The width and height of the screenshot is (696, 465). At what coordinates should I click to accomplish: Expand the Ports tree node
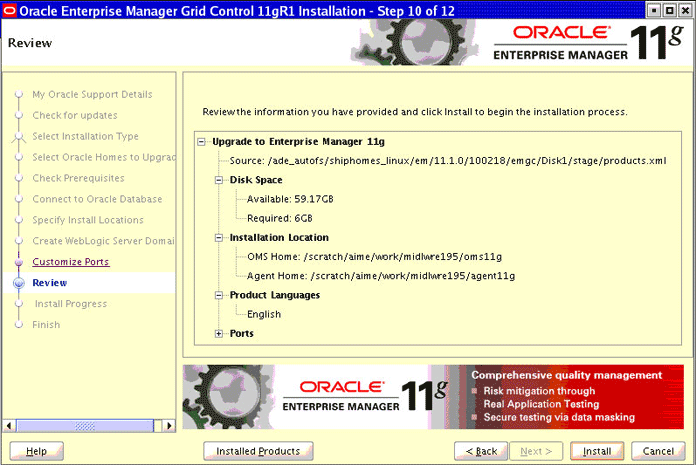(x=219, y=334)
